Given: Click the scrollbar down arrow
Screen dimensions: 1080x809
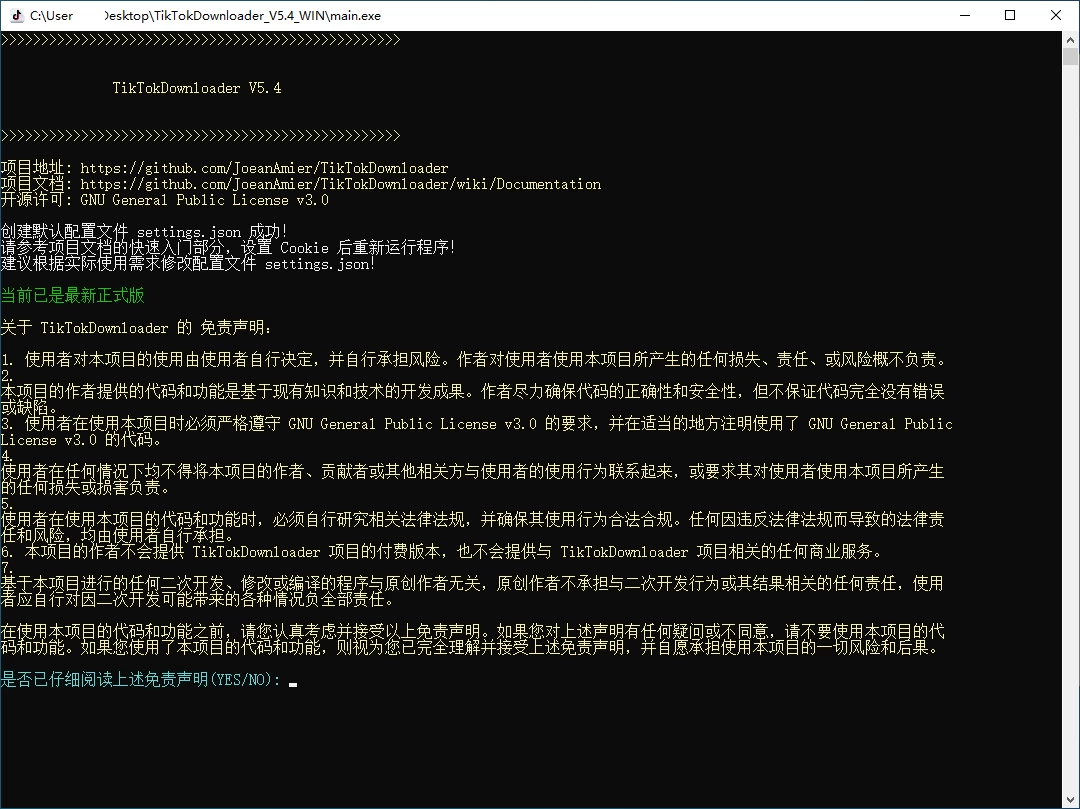Looking at the screenshot, I should (x=1070, y=800).
